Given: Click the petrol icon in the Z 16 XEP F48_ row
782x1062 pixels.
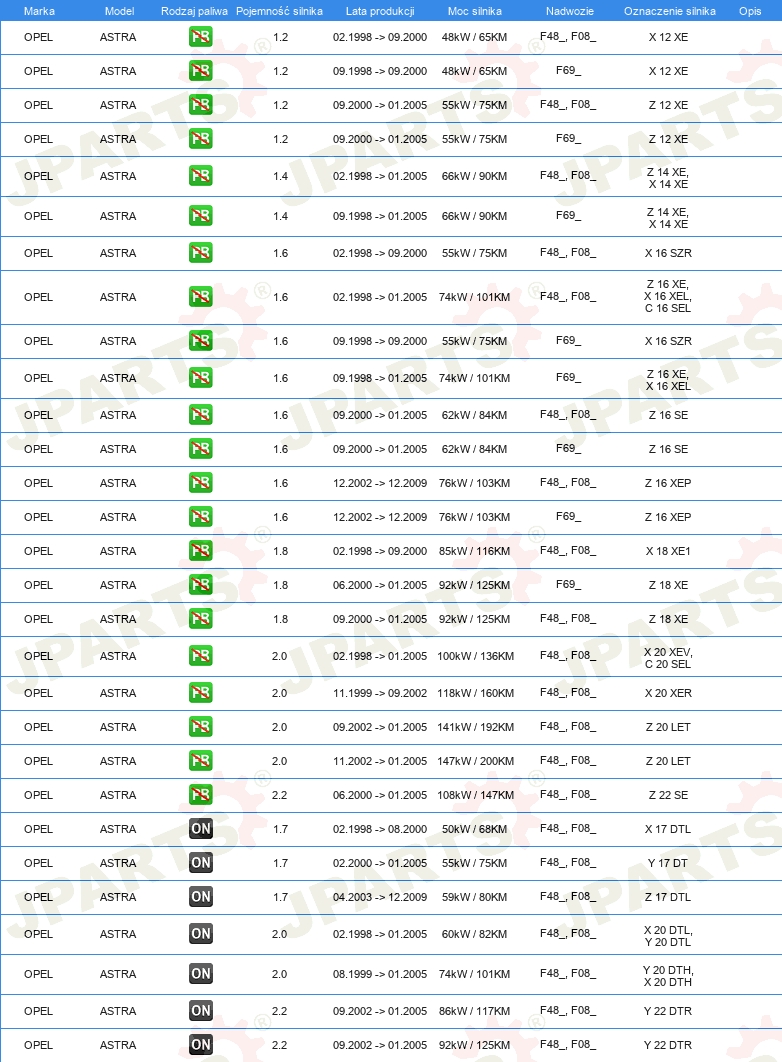Looking at the screenshot, I should (x=200, y=482).
